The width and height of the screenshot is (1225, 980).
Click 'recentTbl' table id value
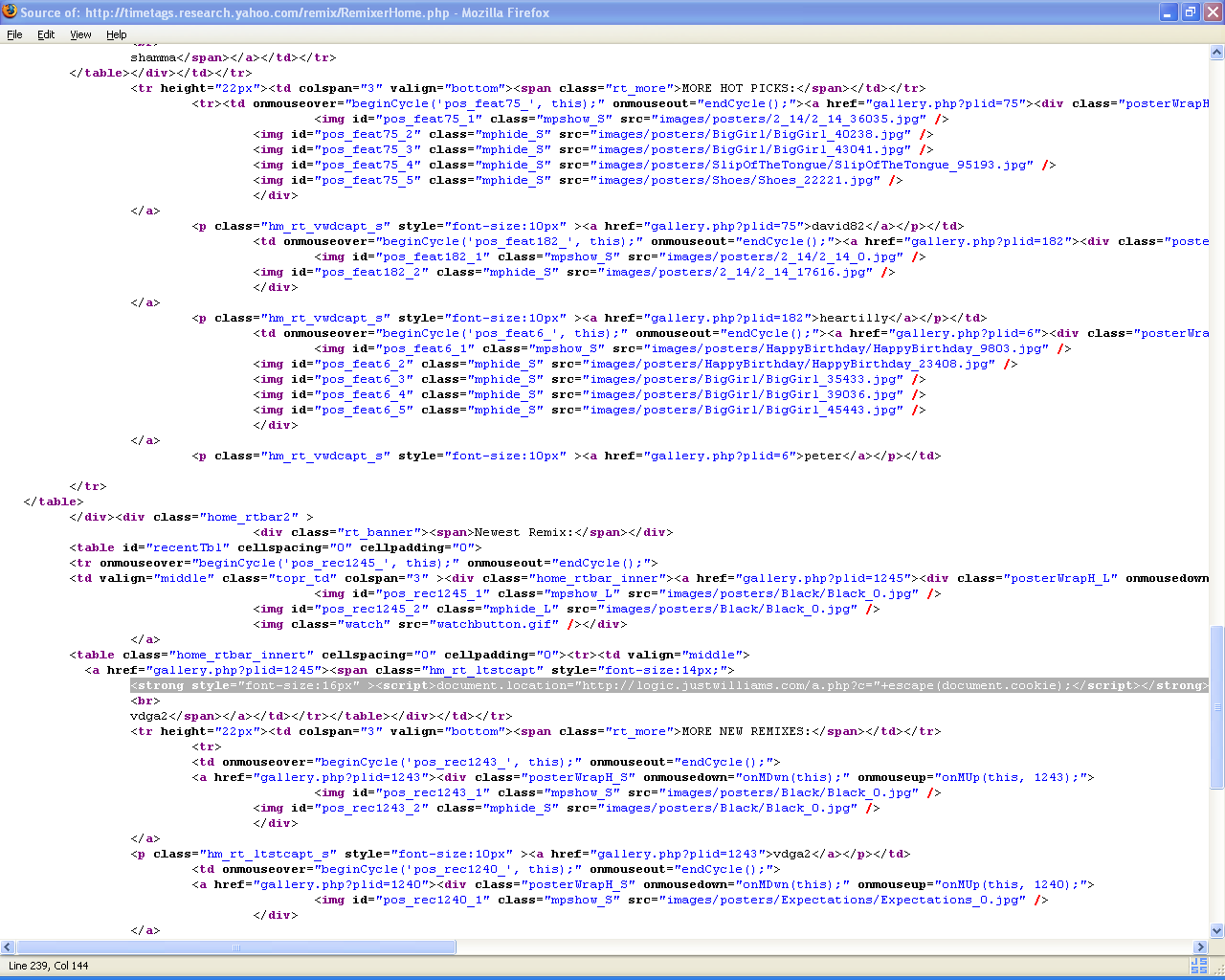(188, 547)
